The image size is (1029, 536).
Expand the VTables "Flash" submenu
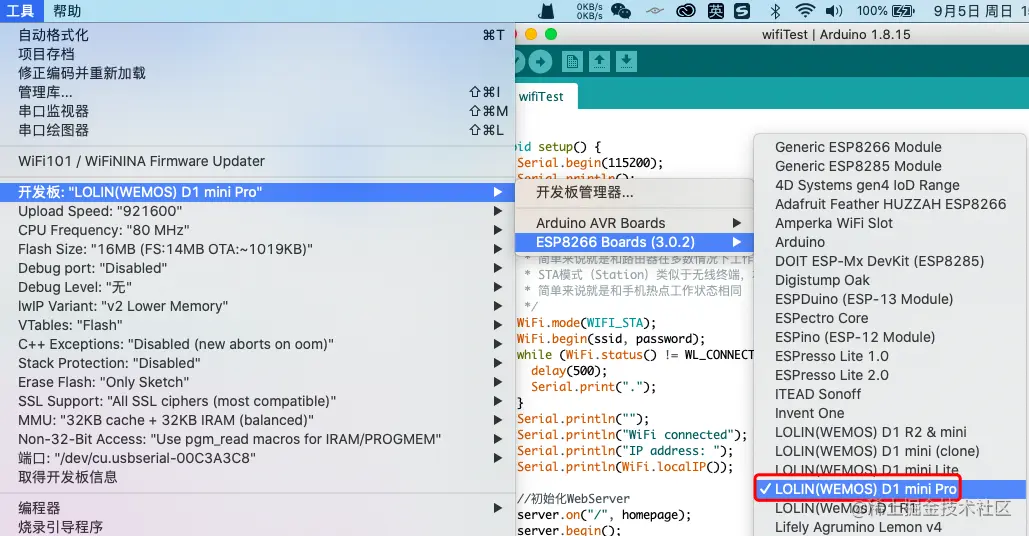pyautogui.click(x=257, y=325)
